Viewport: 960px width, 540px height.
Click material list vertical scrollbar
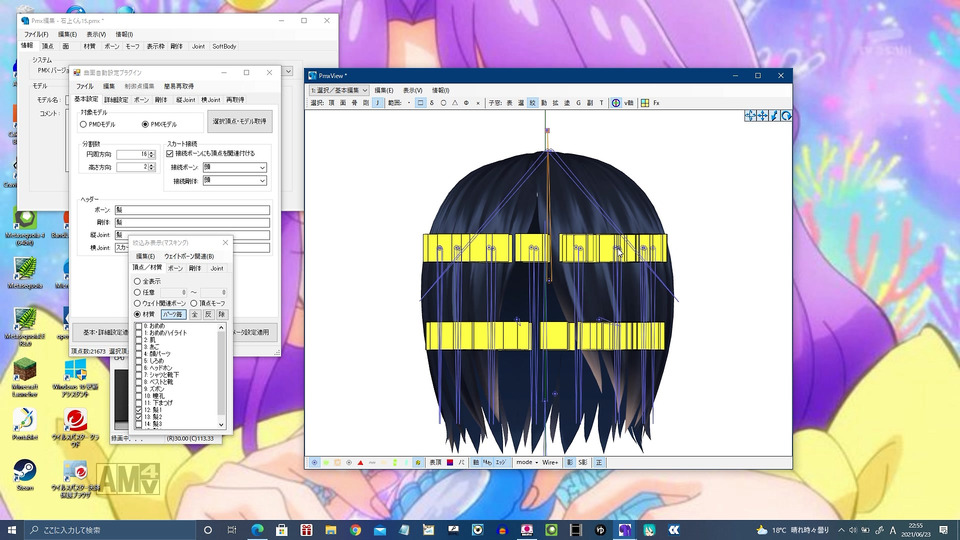[222, 376]
